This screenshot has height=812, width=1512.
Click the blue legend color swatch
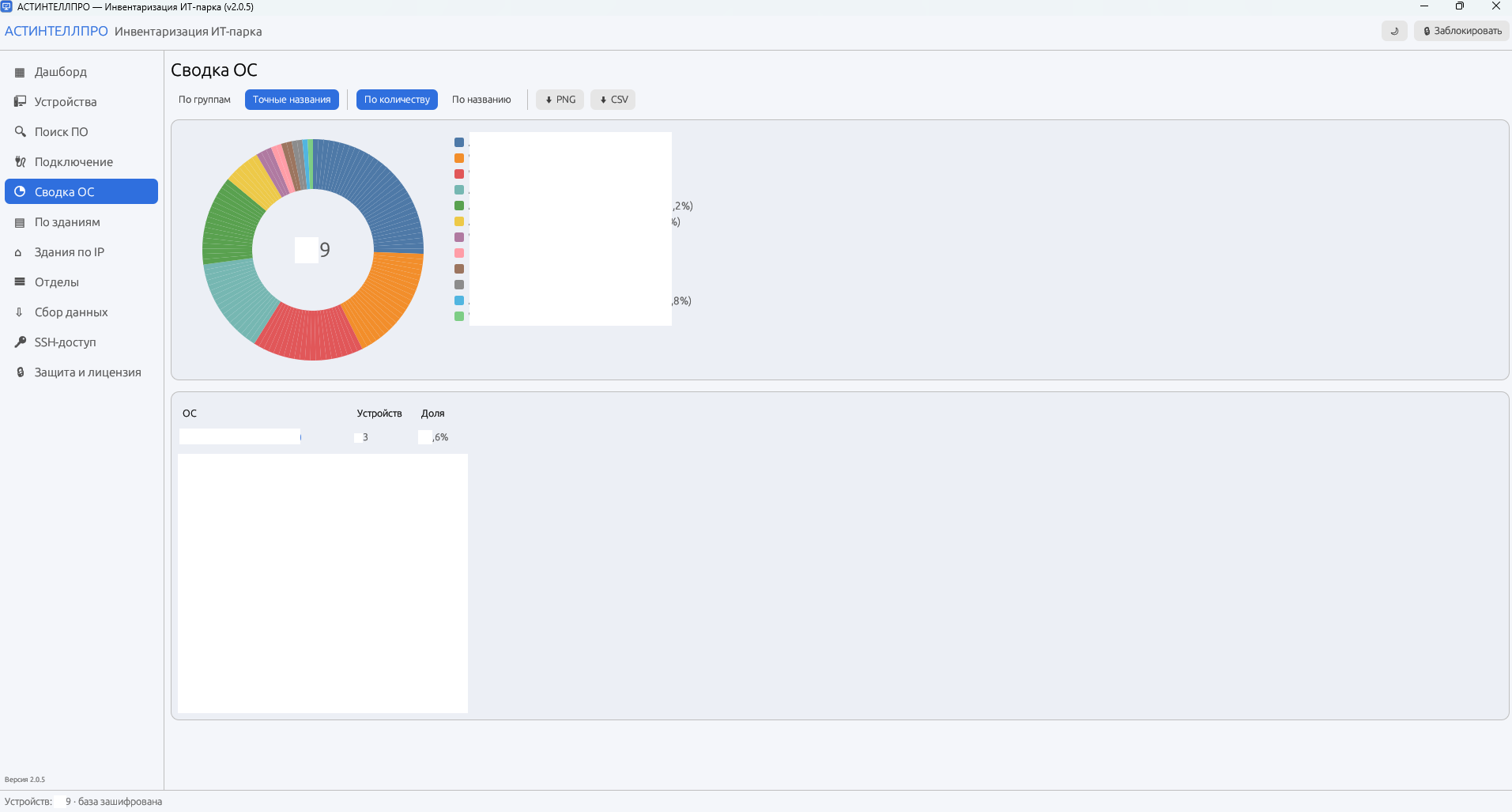point(459,142)
